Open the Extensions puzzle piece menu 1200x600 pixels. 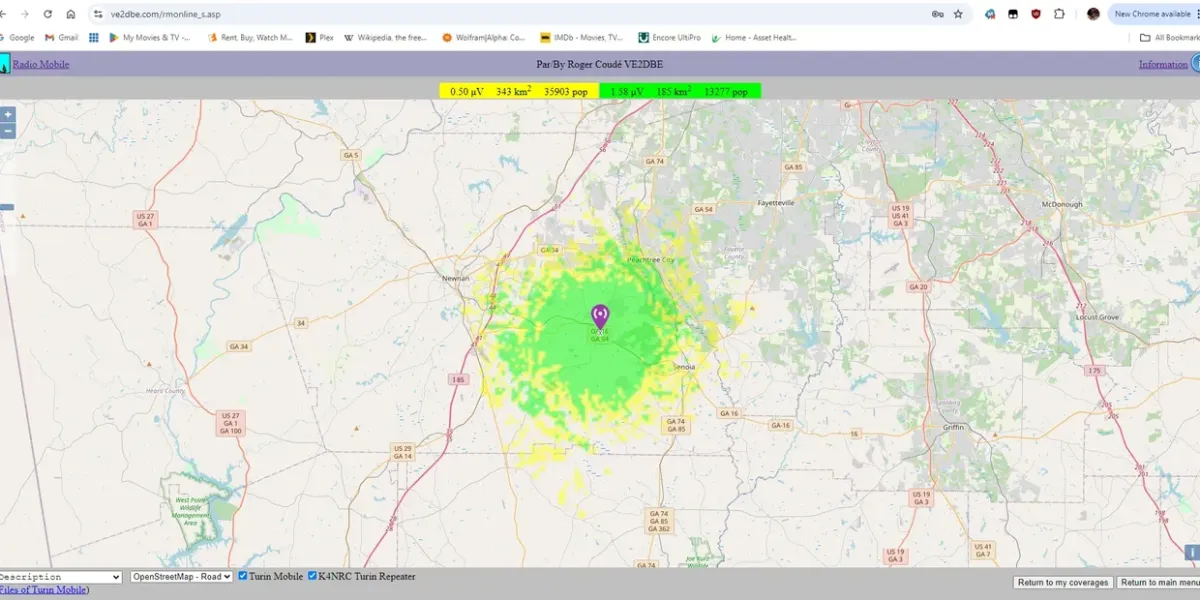[1060, 14]
